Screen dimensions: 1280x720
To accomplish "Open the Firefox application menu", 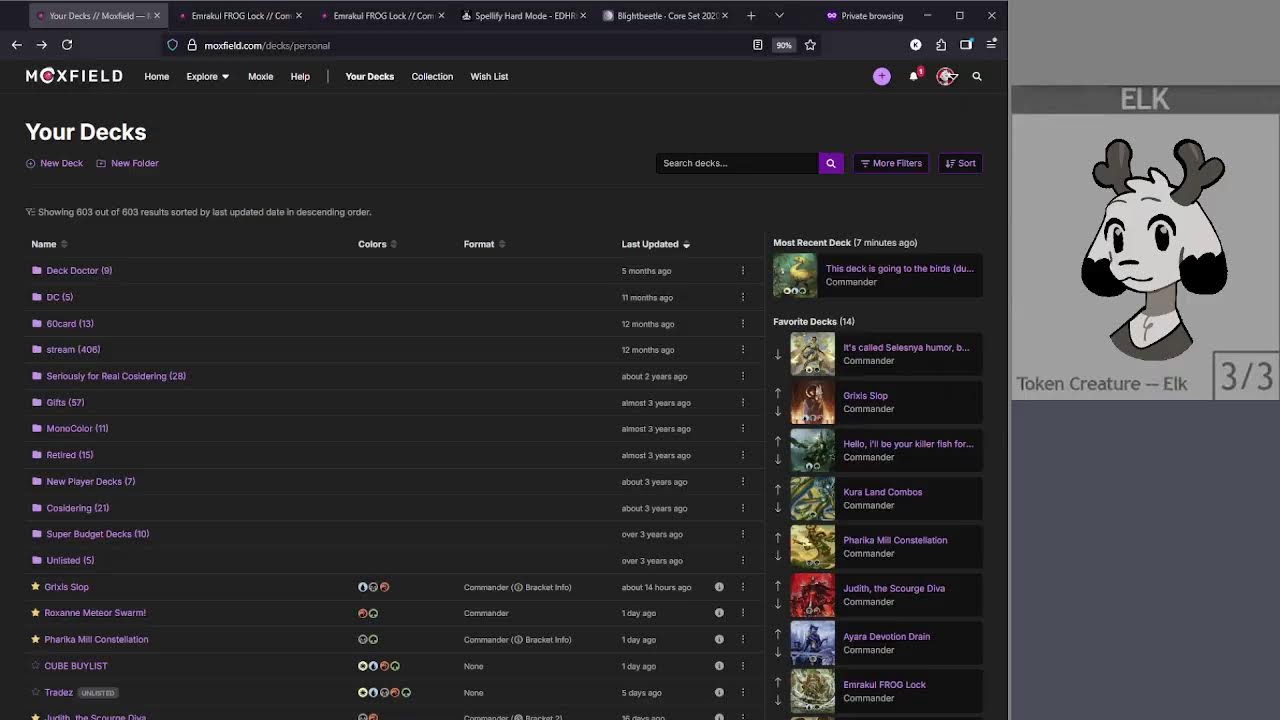I will pyautogui.click(x=991, y=45).
